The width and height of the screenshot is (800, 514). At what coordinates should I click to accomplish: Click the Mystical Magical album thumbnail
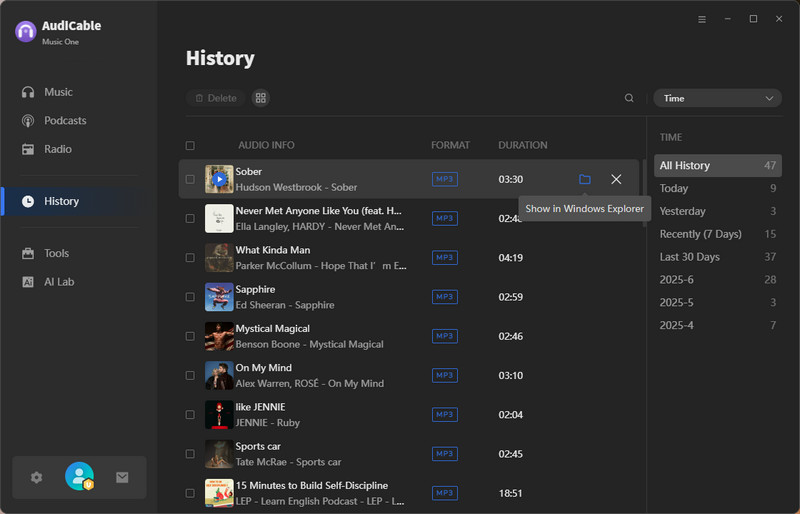point(219,336)
